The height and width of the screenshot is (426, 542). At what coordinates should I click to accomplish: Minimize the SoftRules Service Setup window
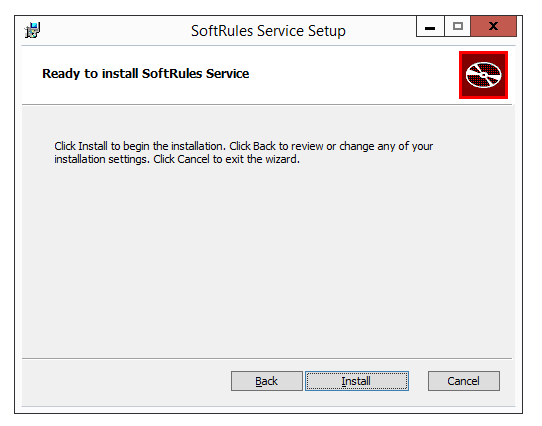point(430,26)
